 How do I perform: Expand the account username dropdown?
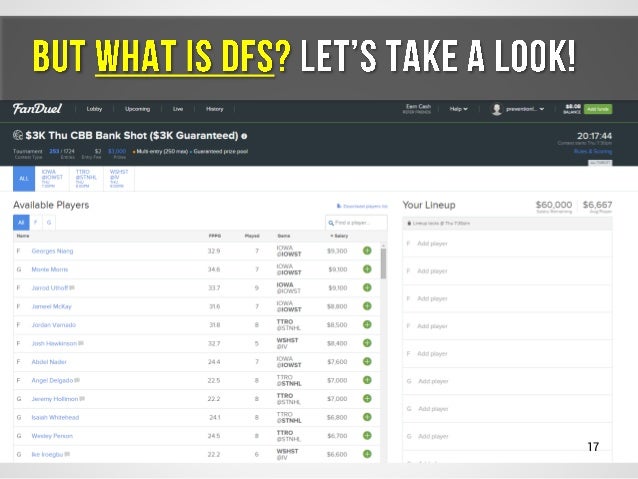tap(525, 109)
